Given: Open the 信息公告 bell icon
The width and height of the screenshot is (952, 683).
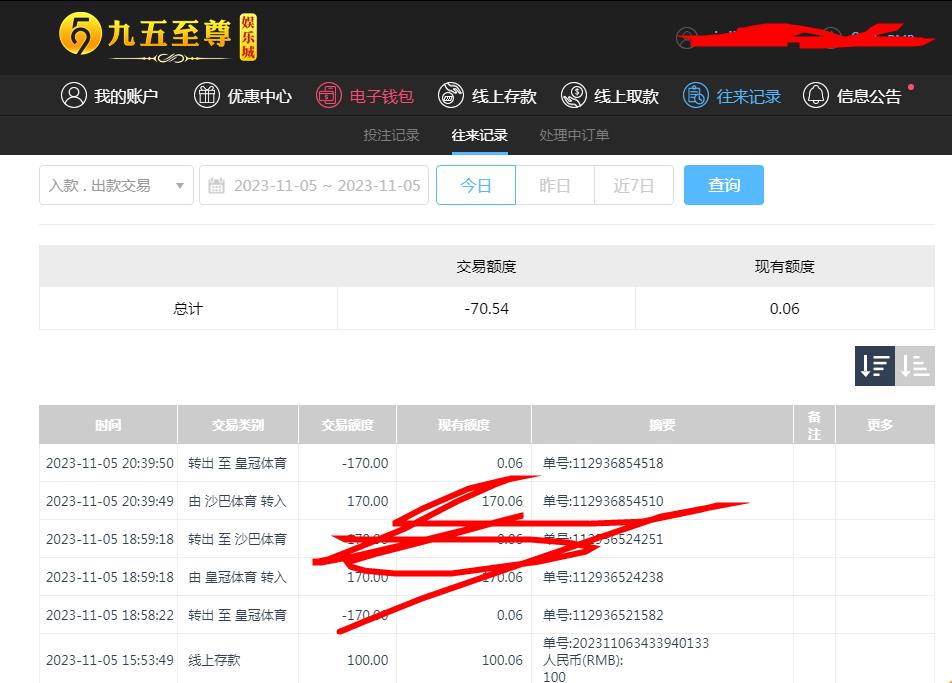Looking at the screenshot, I should [x=815, y=95].
